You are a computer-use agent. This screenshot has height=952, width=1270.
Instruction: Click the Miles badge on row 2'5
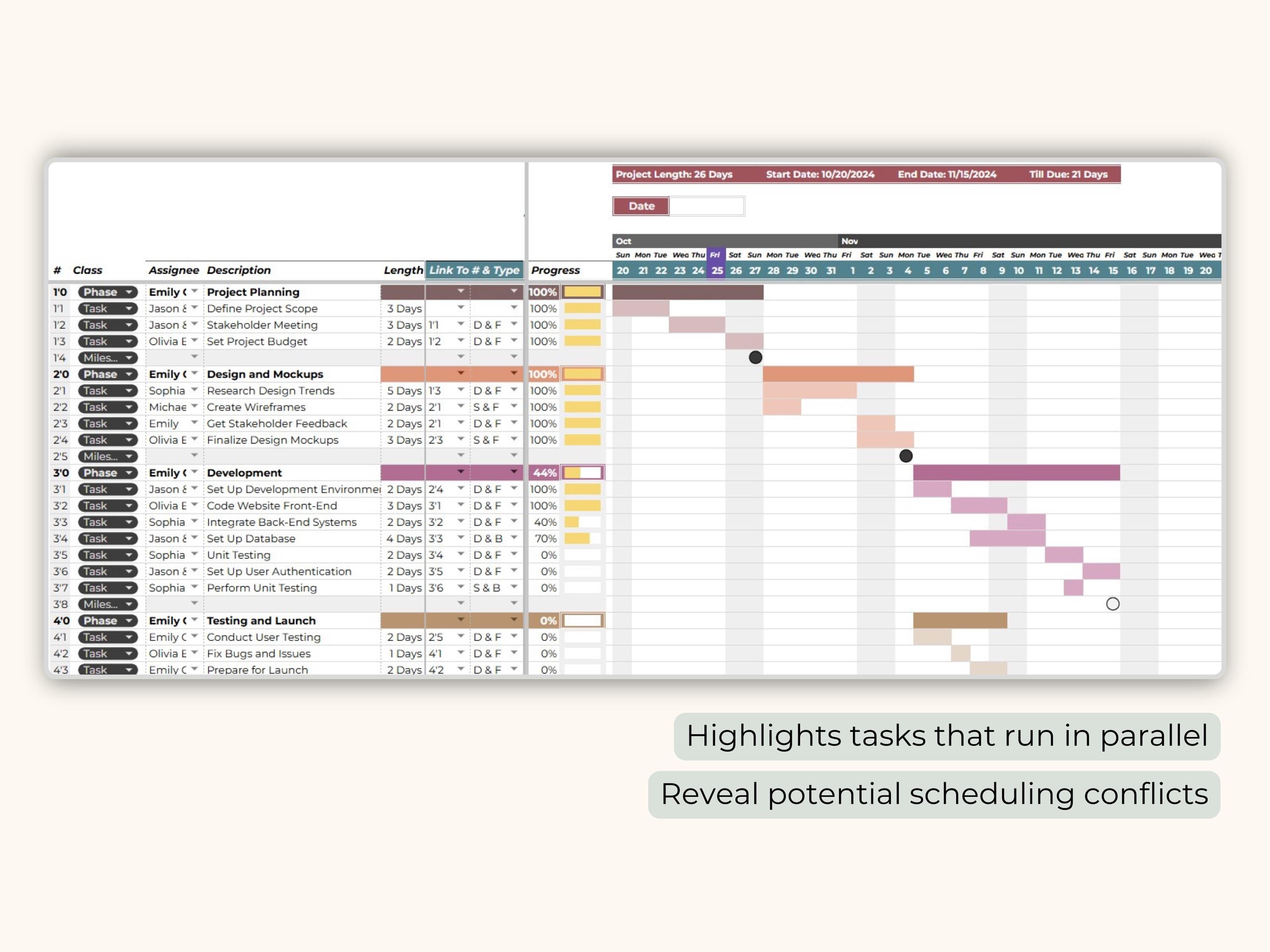[x=106, y=456]
